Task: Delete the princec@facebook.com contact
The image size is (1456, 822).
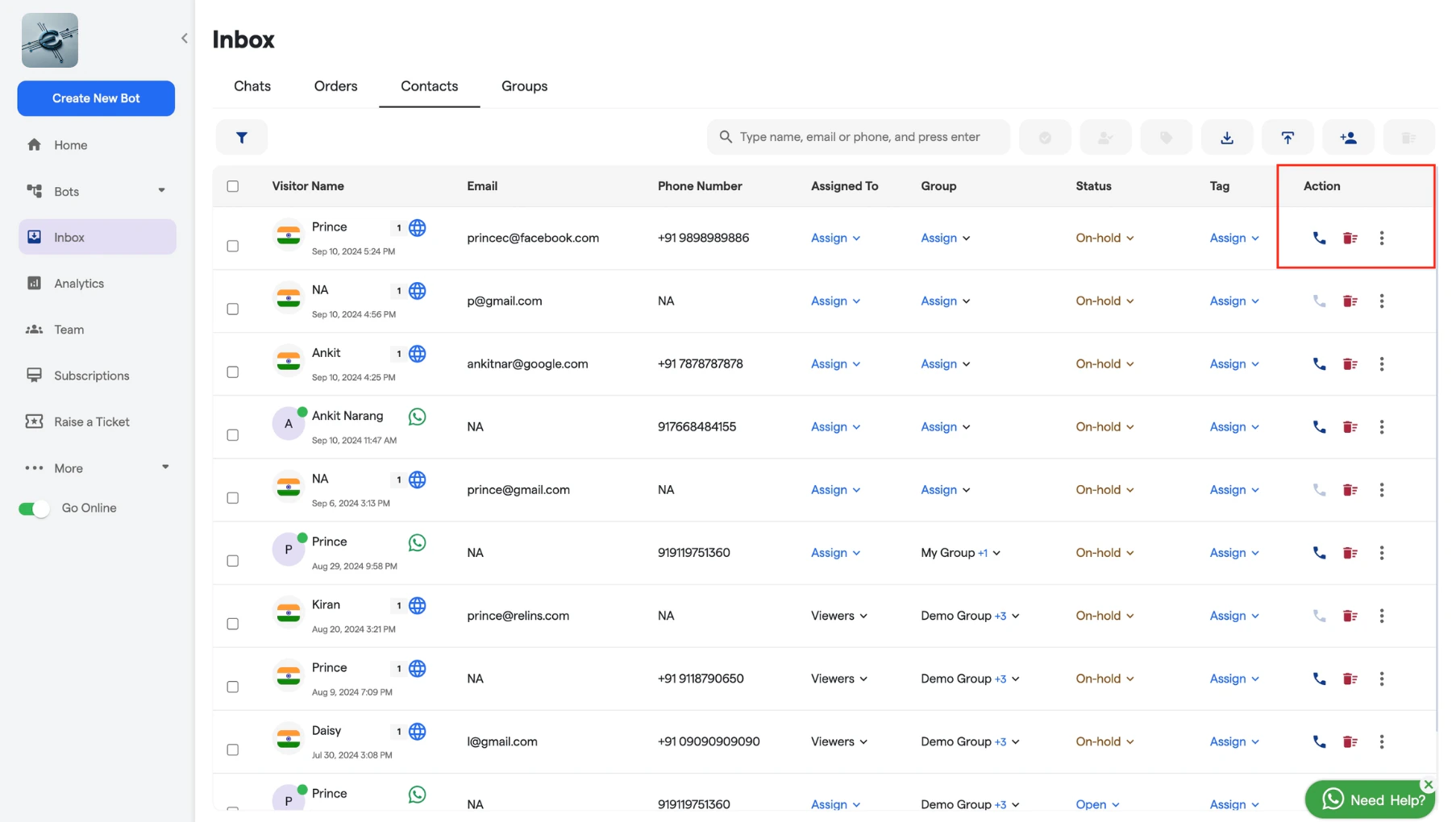Action: [x=1350, y=238]
